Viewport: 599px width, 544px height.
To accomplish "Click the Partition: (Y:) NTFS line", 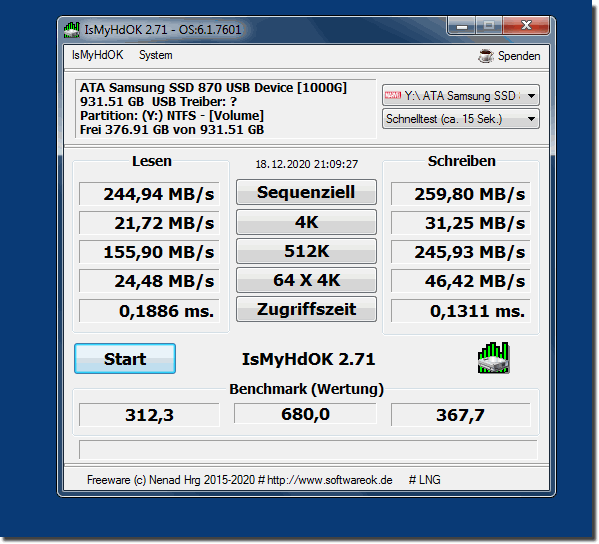I will [172, 115].
